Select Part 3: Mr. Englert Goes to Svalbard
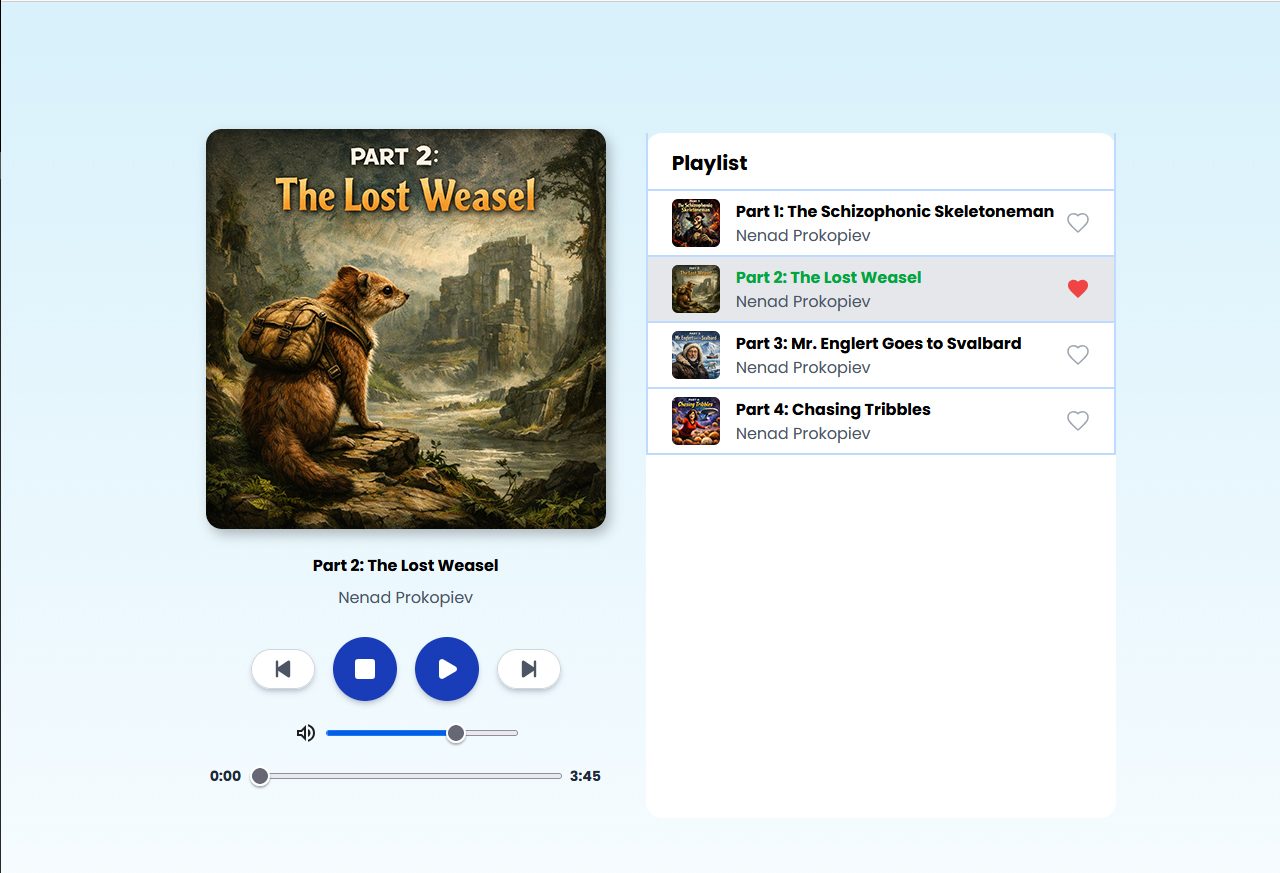The image size is (1280, 873). point(878,343)
